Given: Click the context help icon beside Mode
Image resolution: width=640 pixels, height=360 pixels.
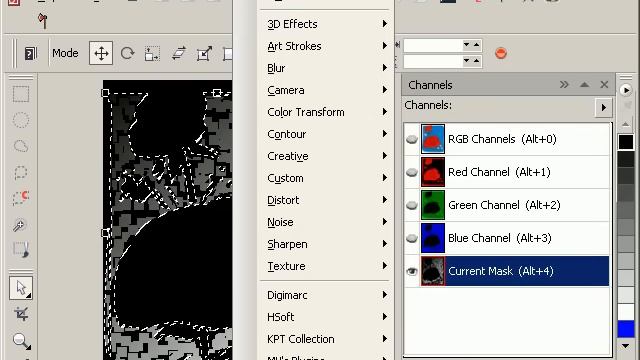Looking at the screenshot, I should click(x=31, y=53).
